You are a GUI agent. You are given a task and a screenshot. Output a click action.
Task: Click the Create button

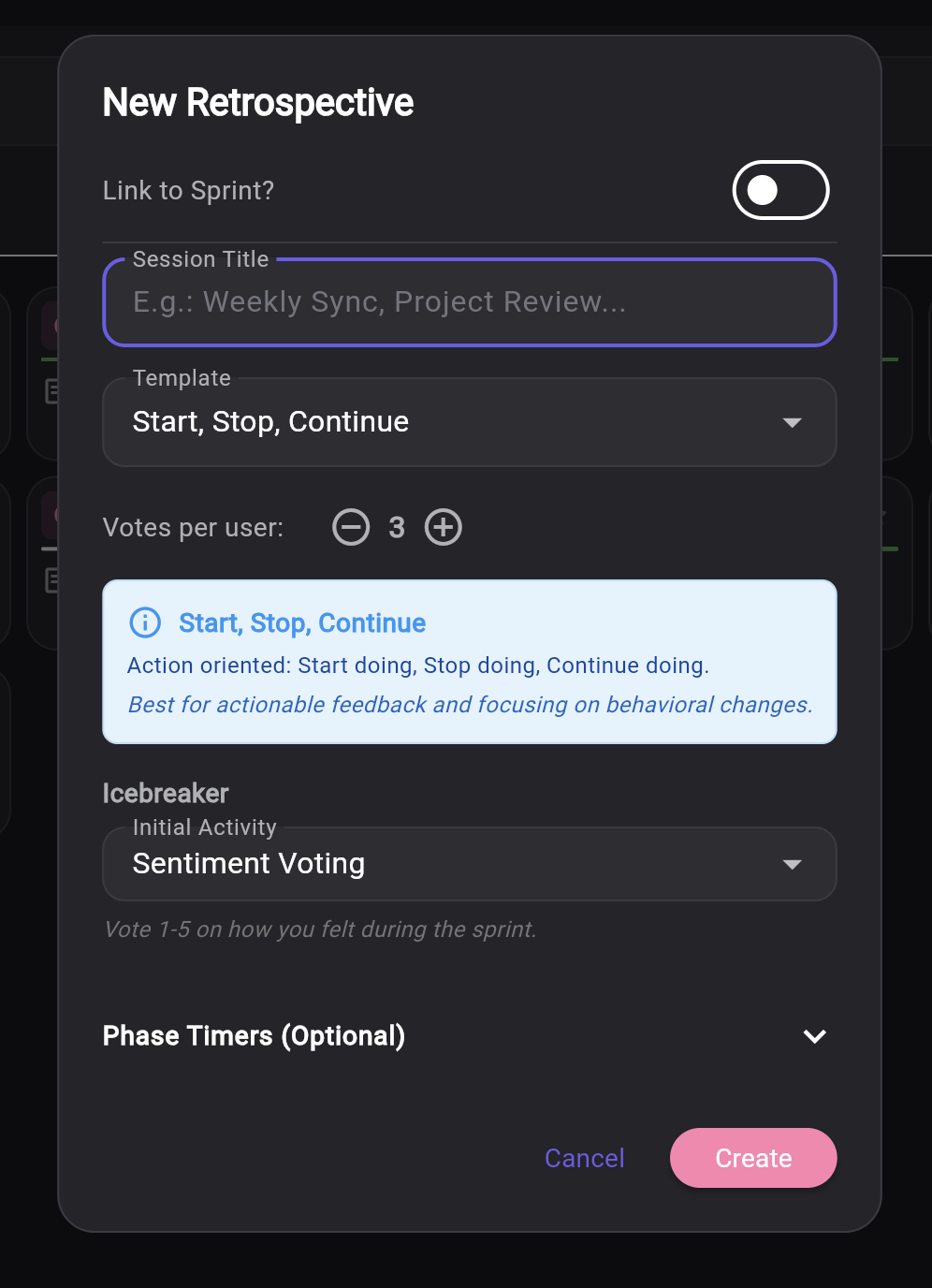(x=752, y=1158)
